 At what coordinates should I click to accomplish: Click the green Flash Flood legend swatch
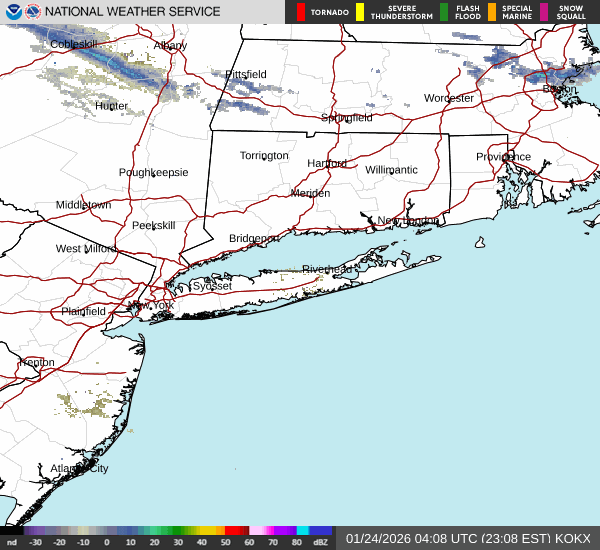tap(444, 12)
